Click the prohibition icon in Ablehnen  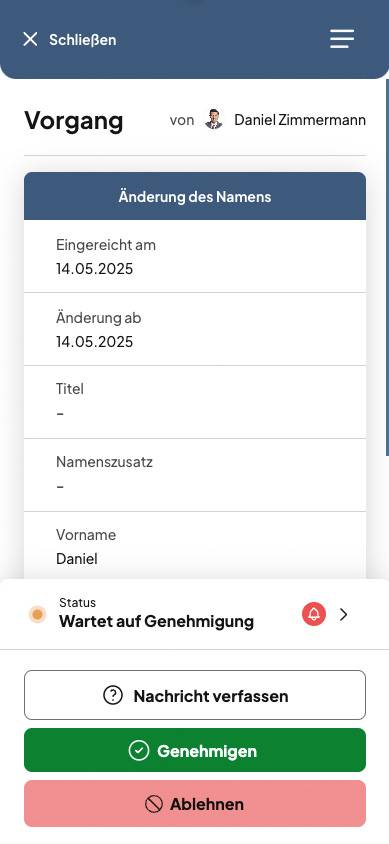(154, 804)
